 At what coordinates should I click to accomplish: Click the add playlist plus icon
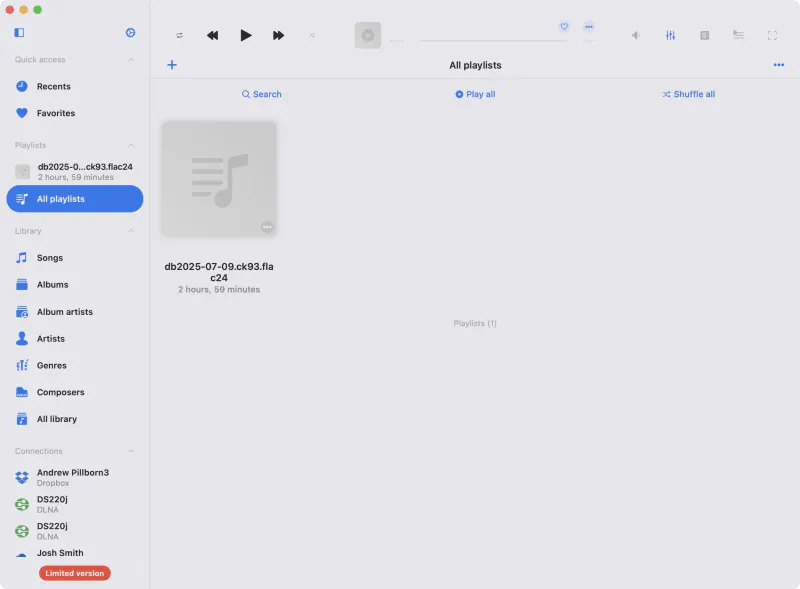click(172, 65)
